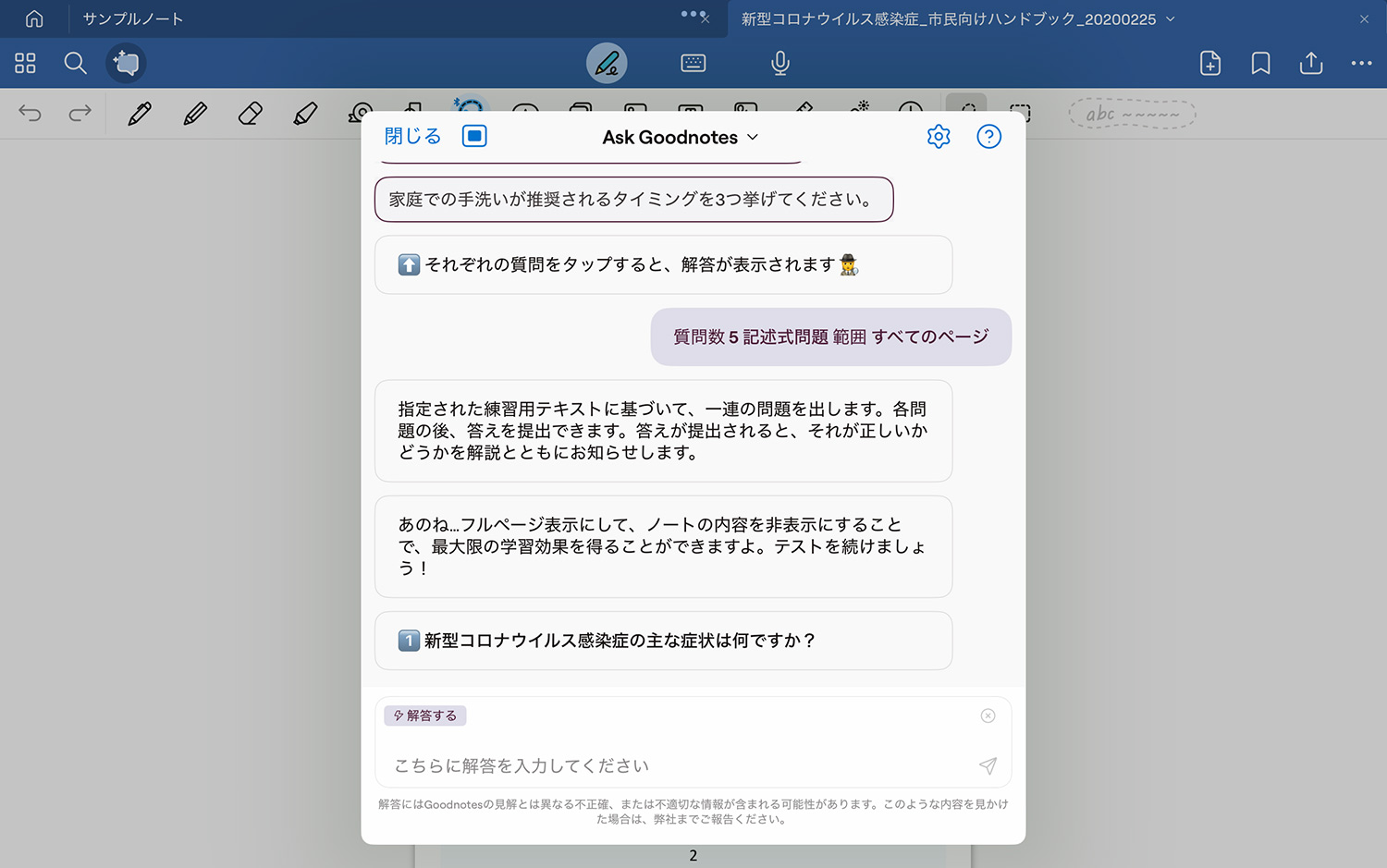Viewport: 1387px width, 868px height.
Task: Expand the Ask Goodnotes title dropdown
Action: [x=681, y=137]
